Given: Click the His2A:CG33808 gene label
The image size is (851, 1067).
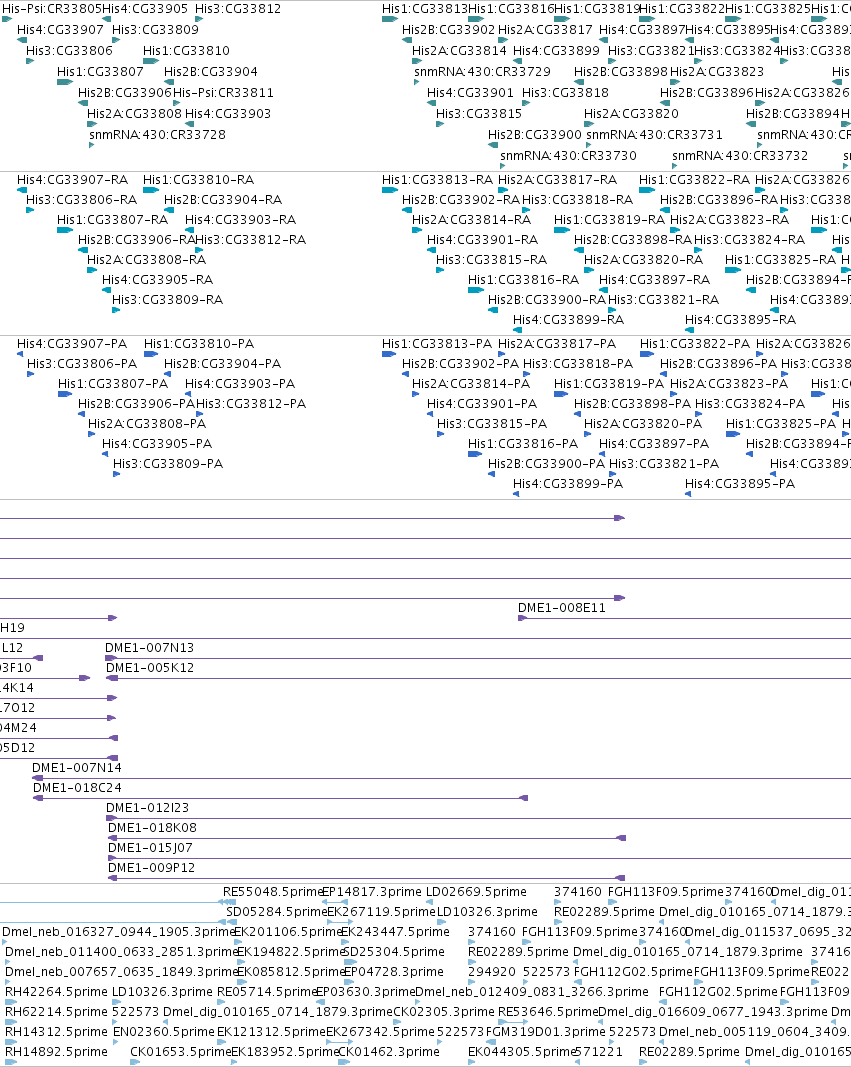Looking at the screenshot, I should click(x=135, y=114).
